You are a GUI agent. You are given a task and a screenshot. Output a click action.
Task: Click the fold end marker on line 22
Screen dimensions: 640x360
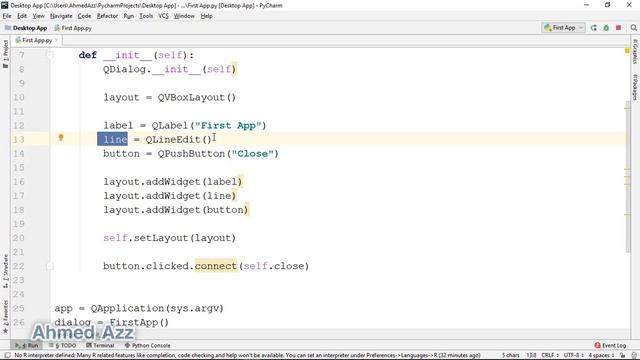click(x=50, y=266)
